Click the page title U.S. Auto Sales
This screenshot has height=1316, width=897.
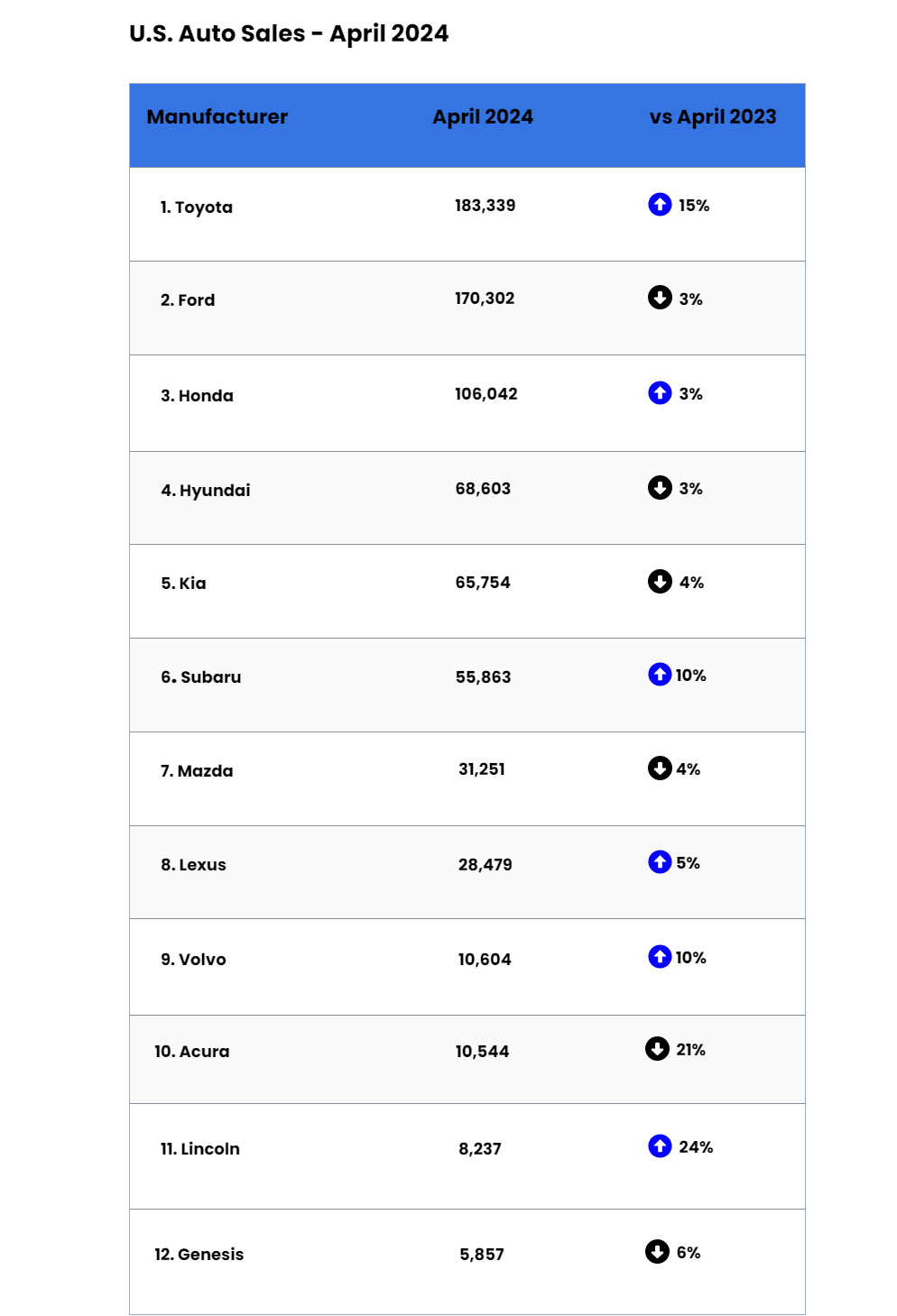(289, 34)
